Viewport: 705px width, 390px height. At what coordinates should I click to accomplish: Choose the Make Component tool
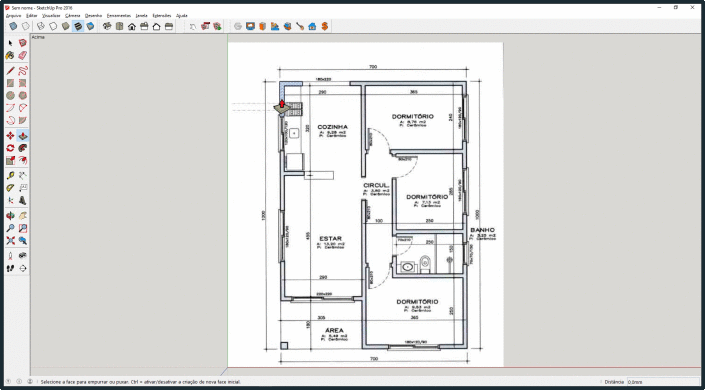coord(22,43)
